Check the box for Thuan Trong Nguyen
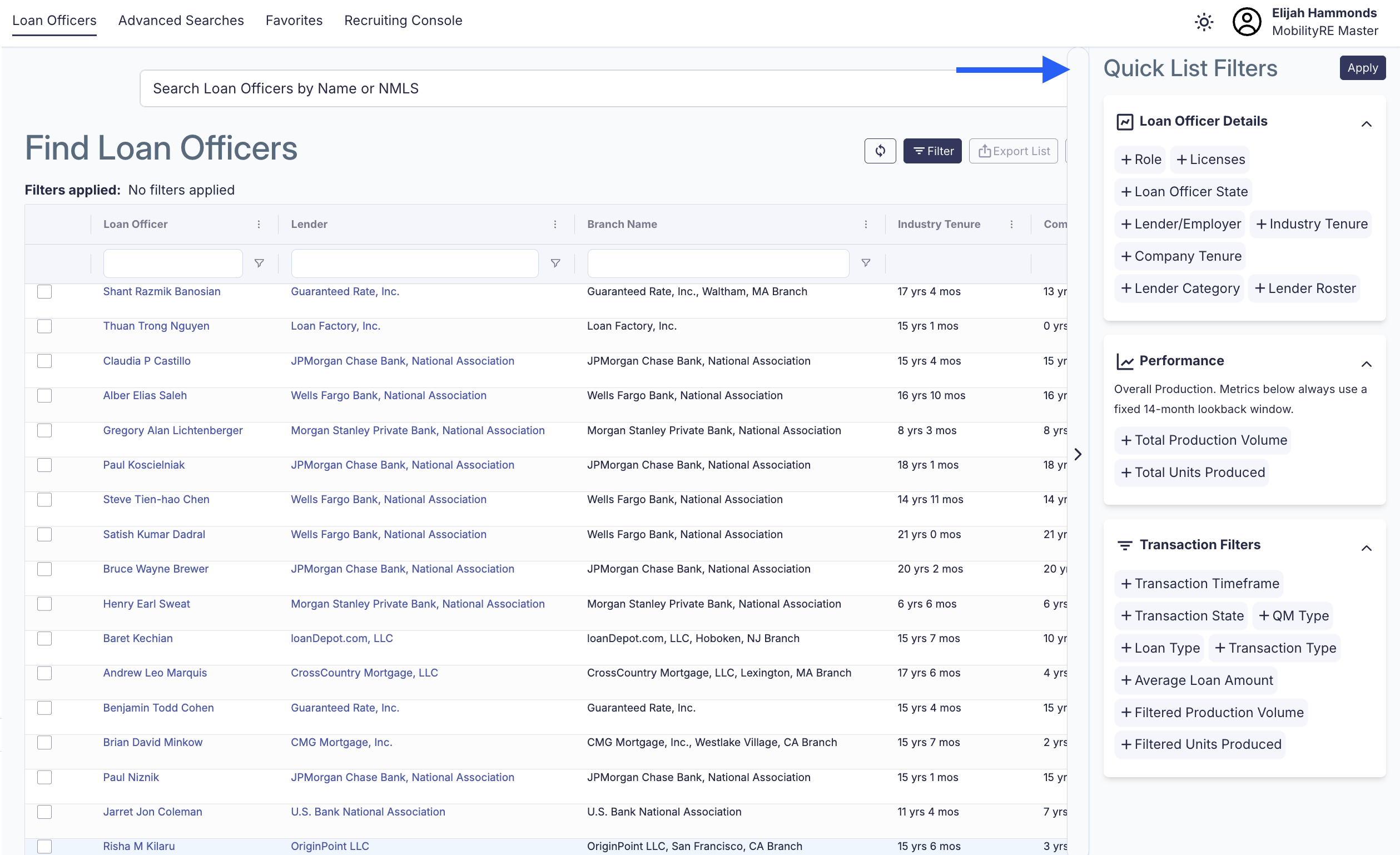Screen dimensions: 1400x855 [44, 327]
